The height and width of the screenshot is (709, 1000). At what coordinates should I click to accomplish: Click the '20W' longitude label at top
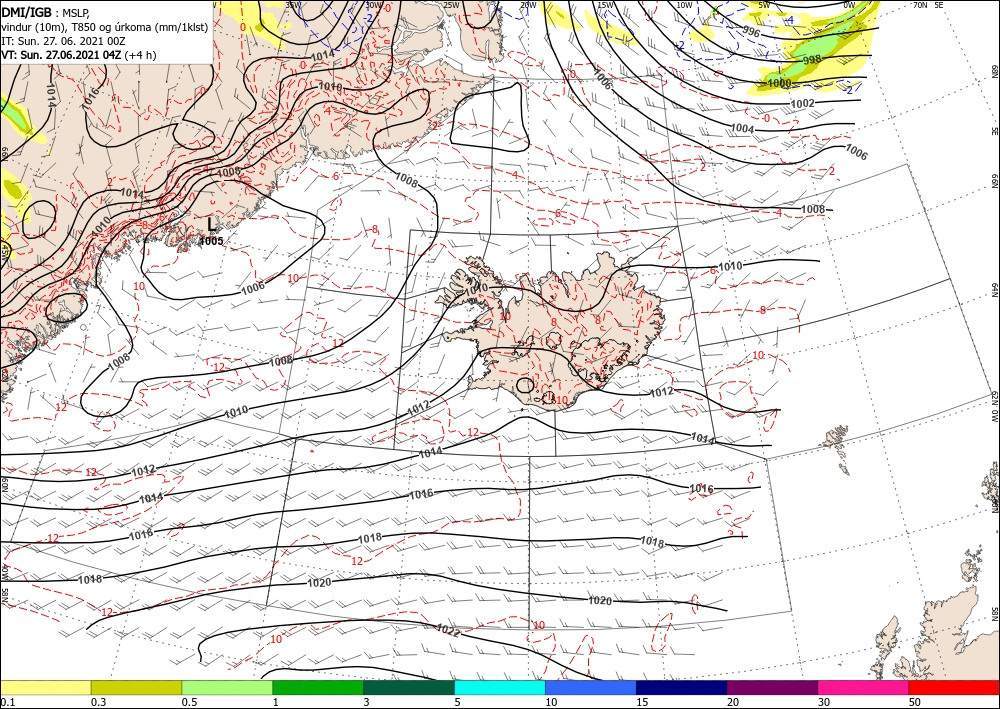(x=528, y=5)
